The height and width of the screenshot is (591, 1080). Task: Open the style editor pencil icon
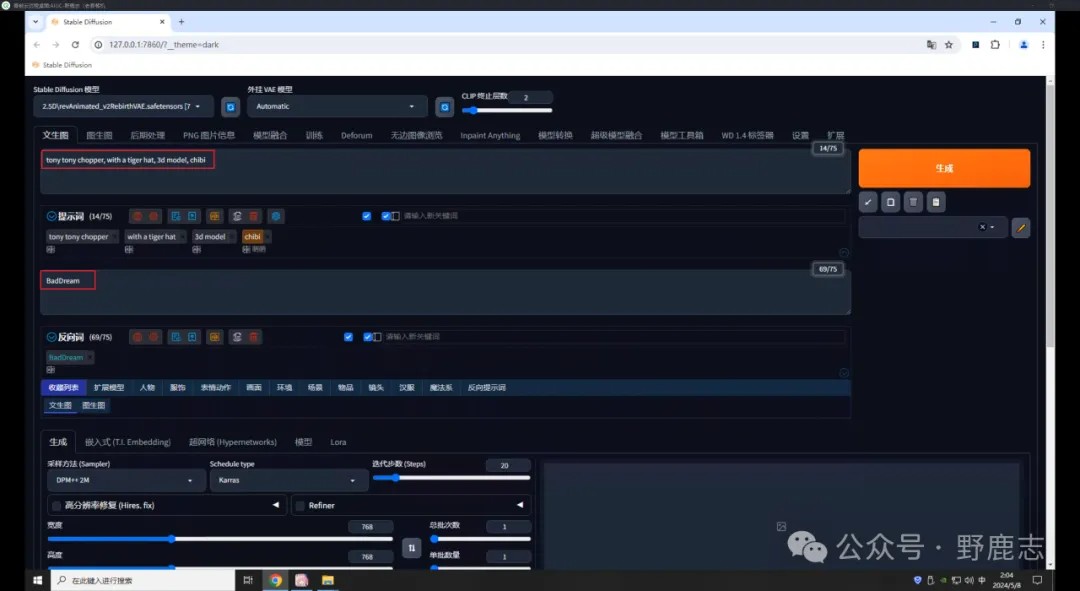tap(1021, 227)
